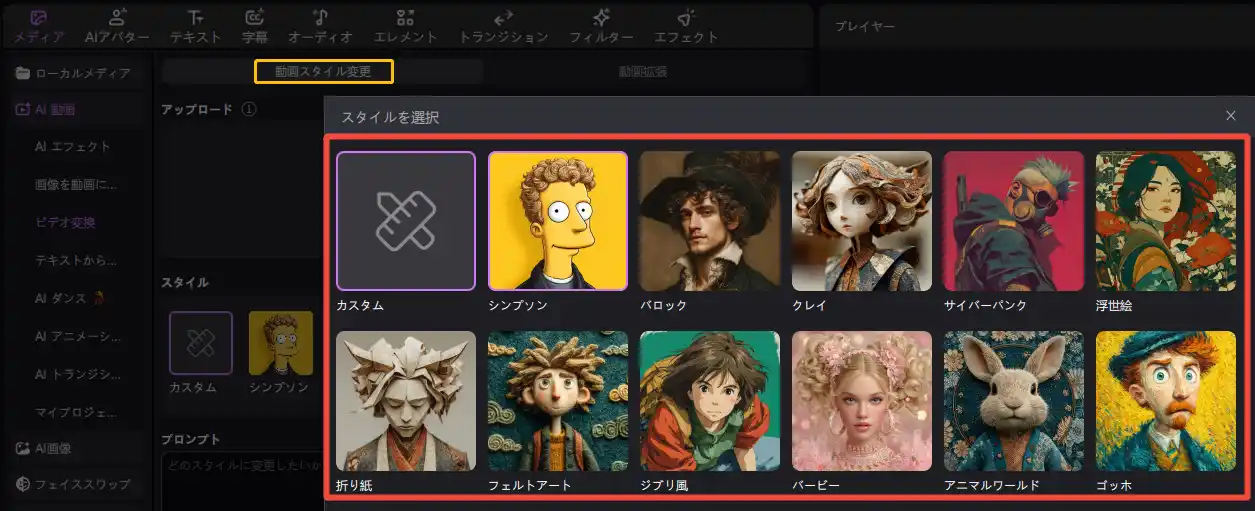Choose the サイバーパンク style thumbnail
1255x511 pixels.
(x=1014, y=221)
